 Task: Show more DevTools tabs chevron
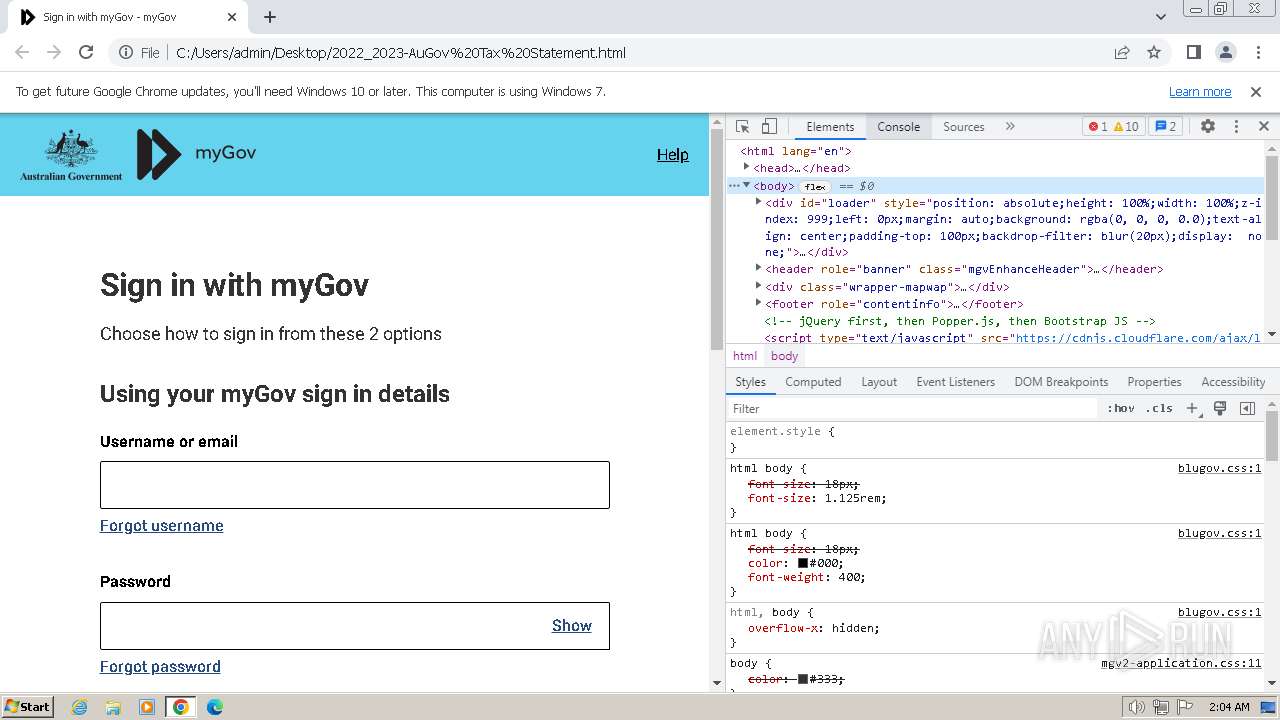pyautogui.click(x=1010, y=127)
